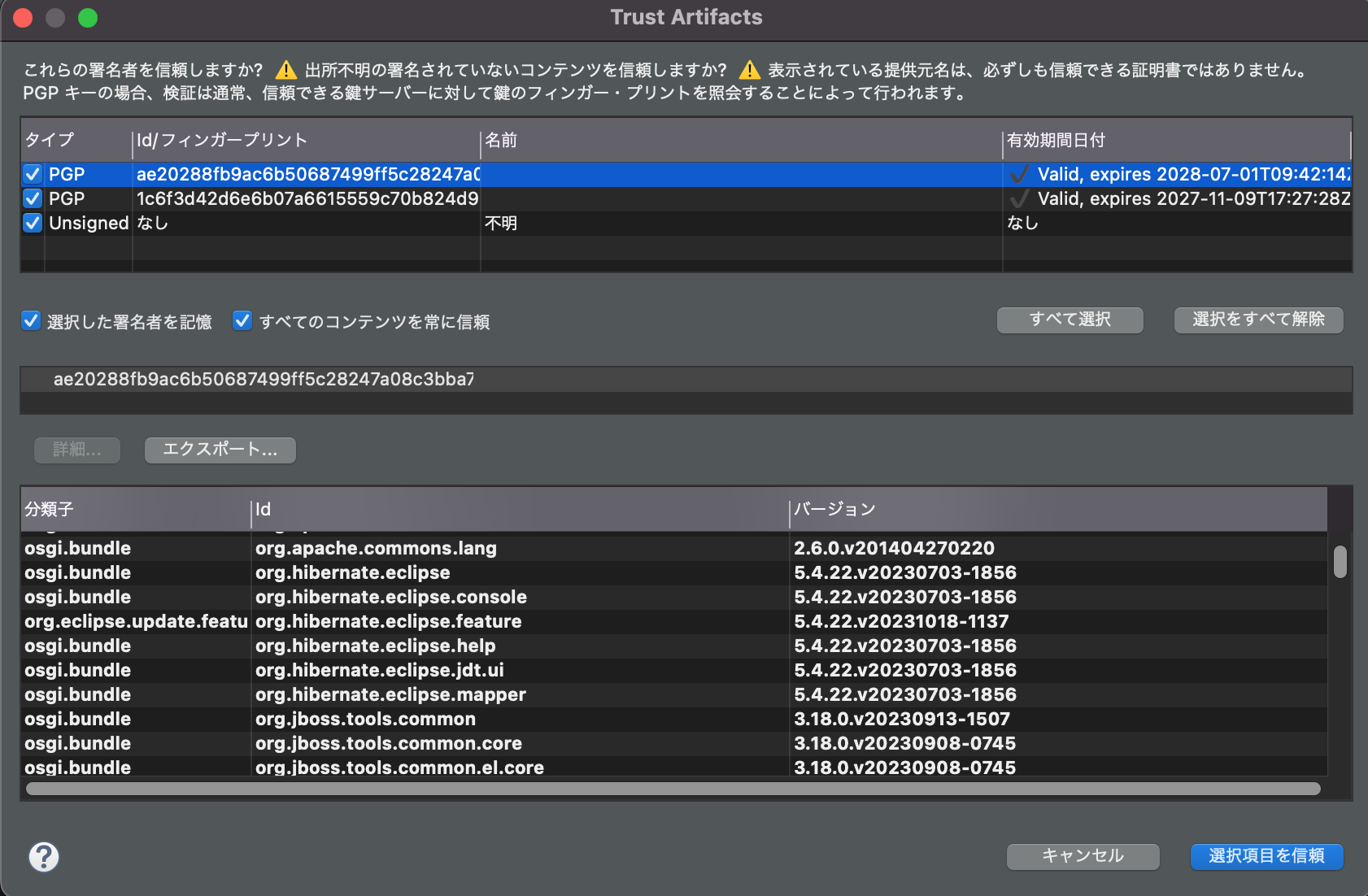The height and width of the screenshot is (896, 1368).
Task: Select the org.hibernate.eclipse bundle row
Action: tap(353, 572)
